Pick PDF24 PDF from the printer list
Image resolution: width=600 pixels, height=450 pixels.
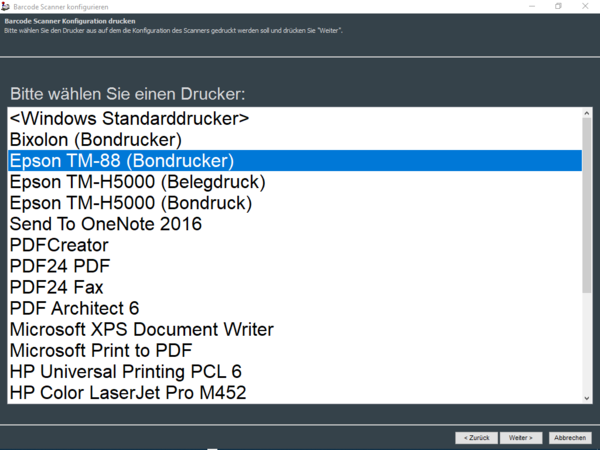click(60, 266)
